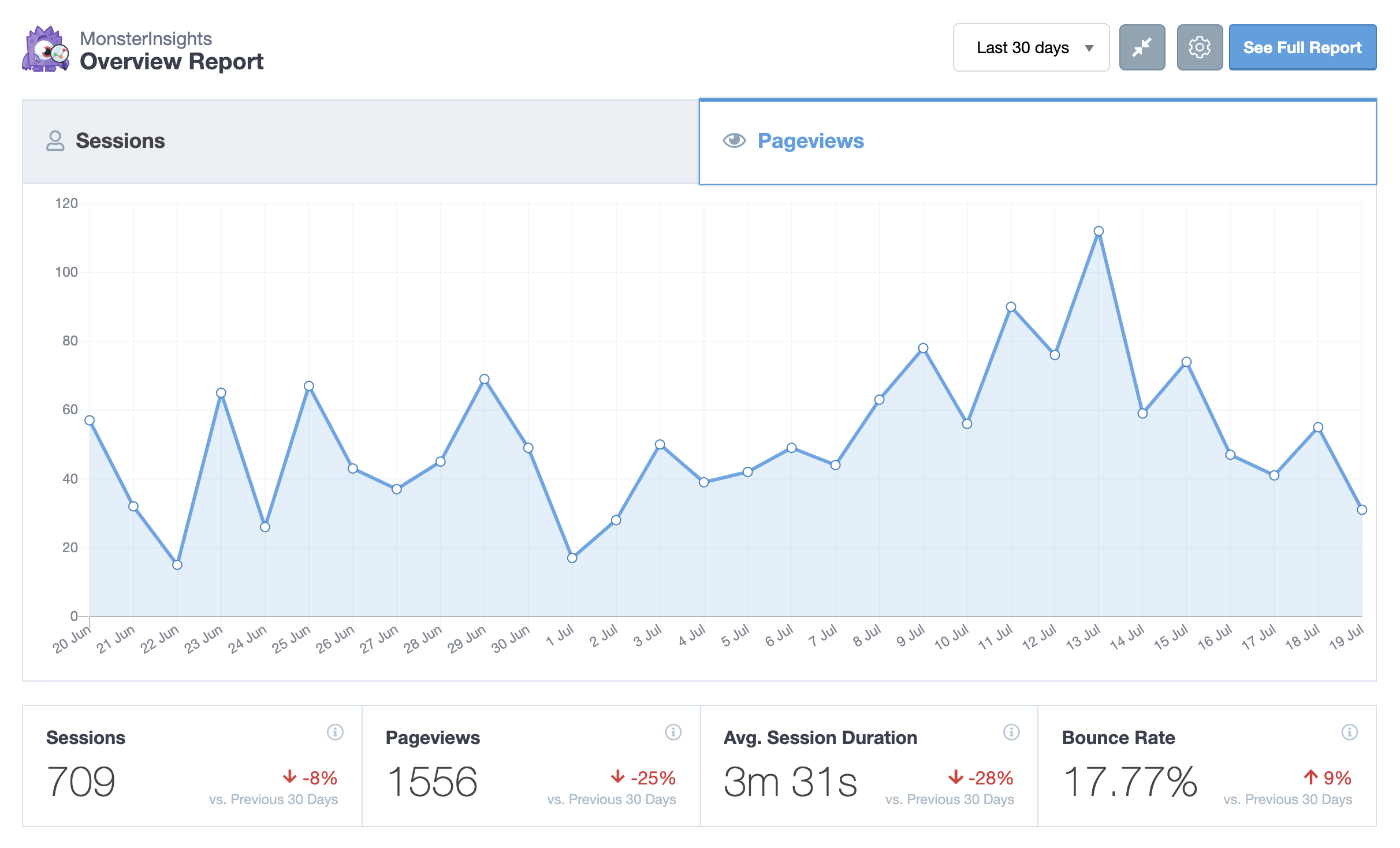Click the eye icon on Pageviews tab
1400x848 pixels.
pos(735,140)
